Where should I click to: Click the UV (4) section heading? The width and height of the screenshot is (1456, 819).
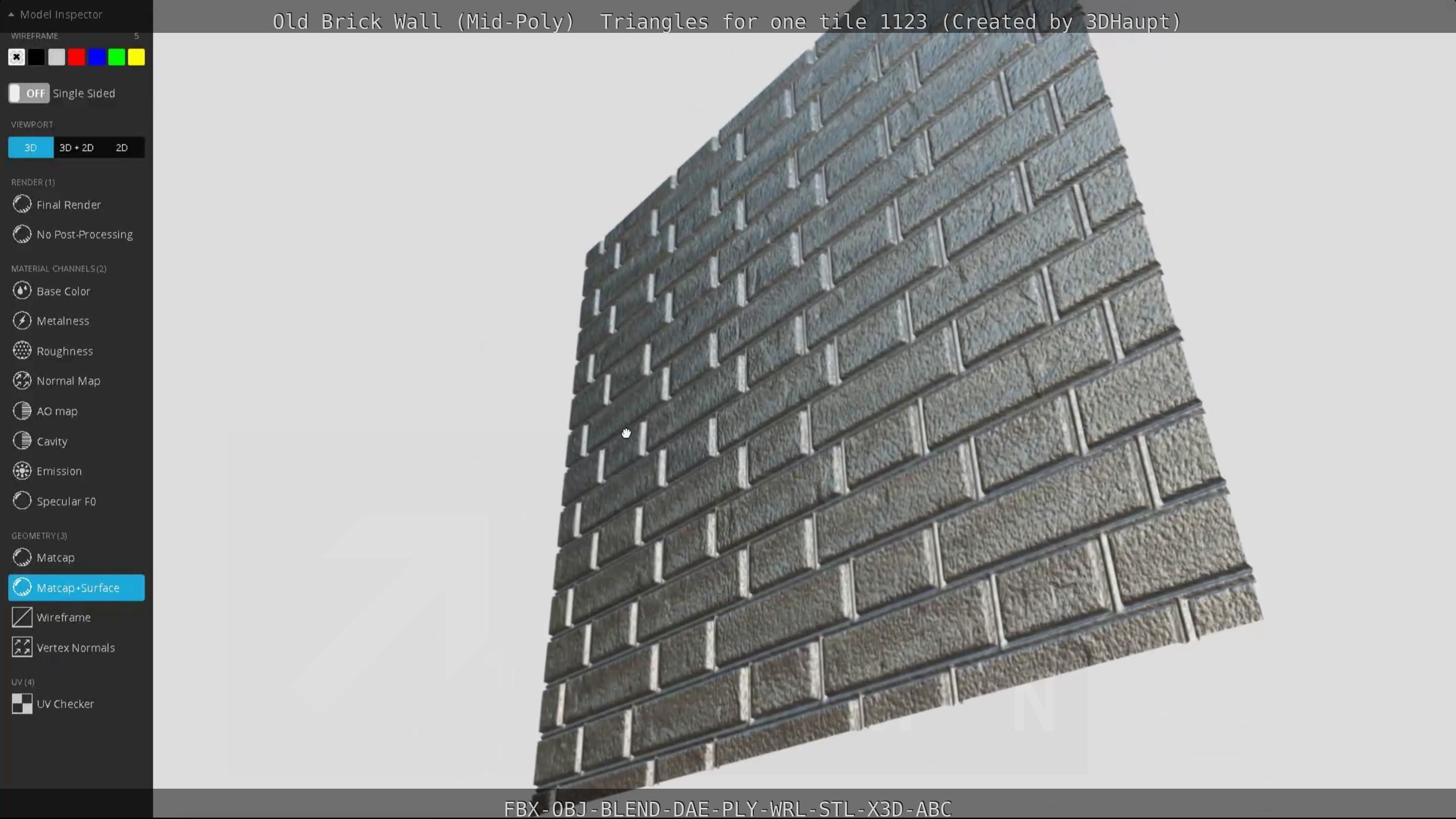pos(23,681)
